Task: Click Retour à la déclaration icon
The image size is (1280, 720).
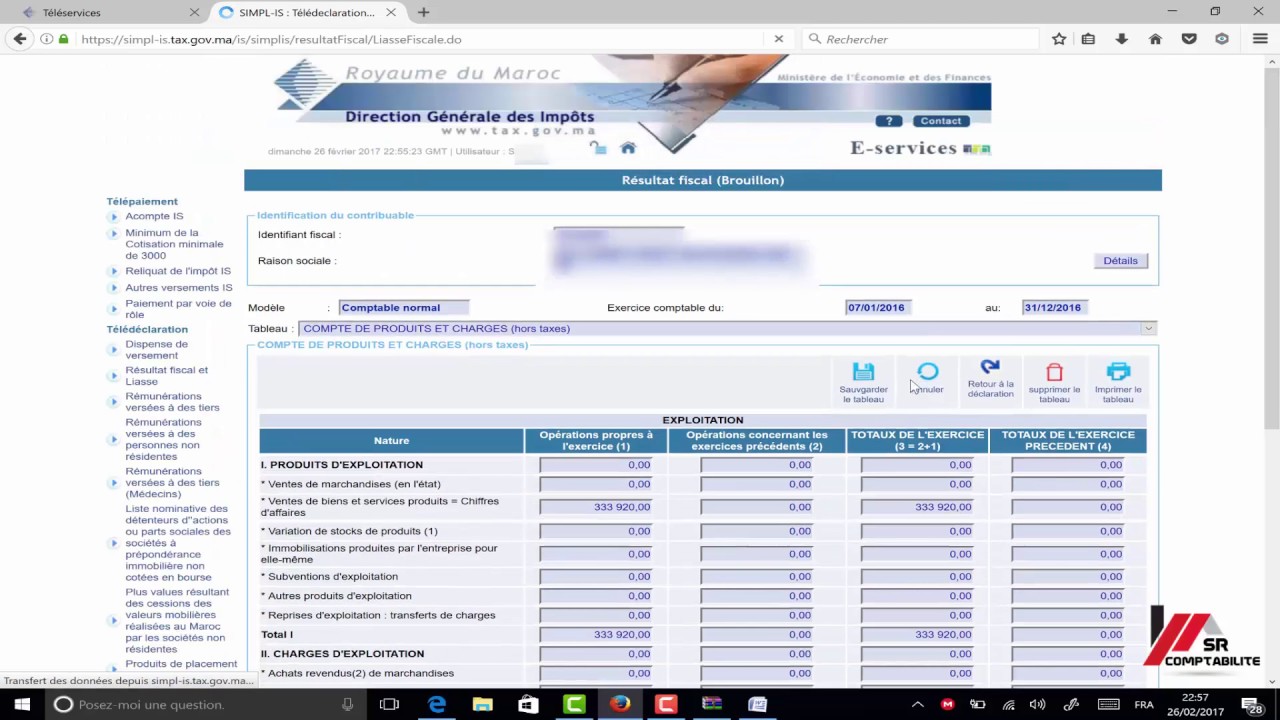Action: pos(990,367)
